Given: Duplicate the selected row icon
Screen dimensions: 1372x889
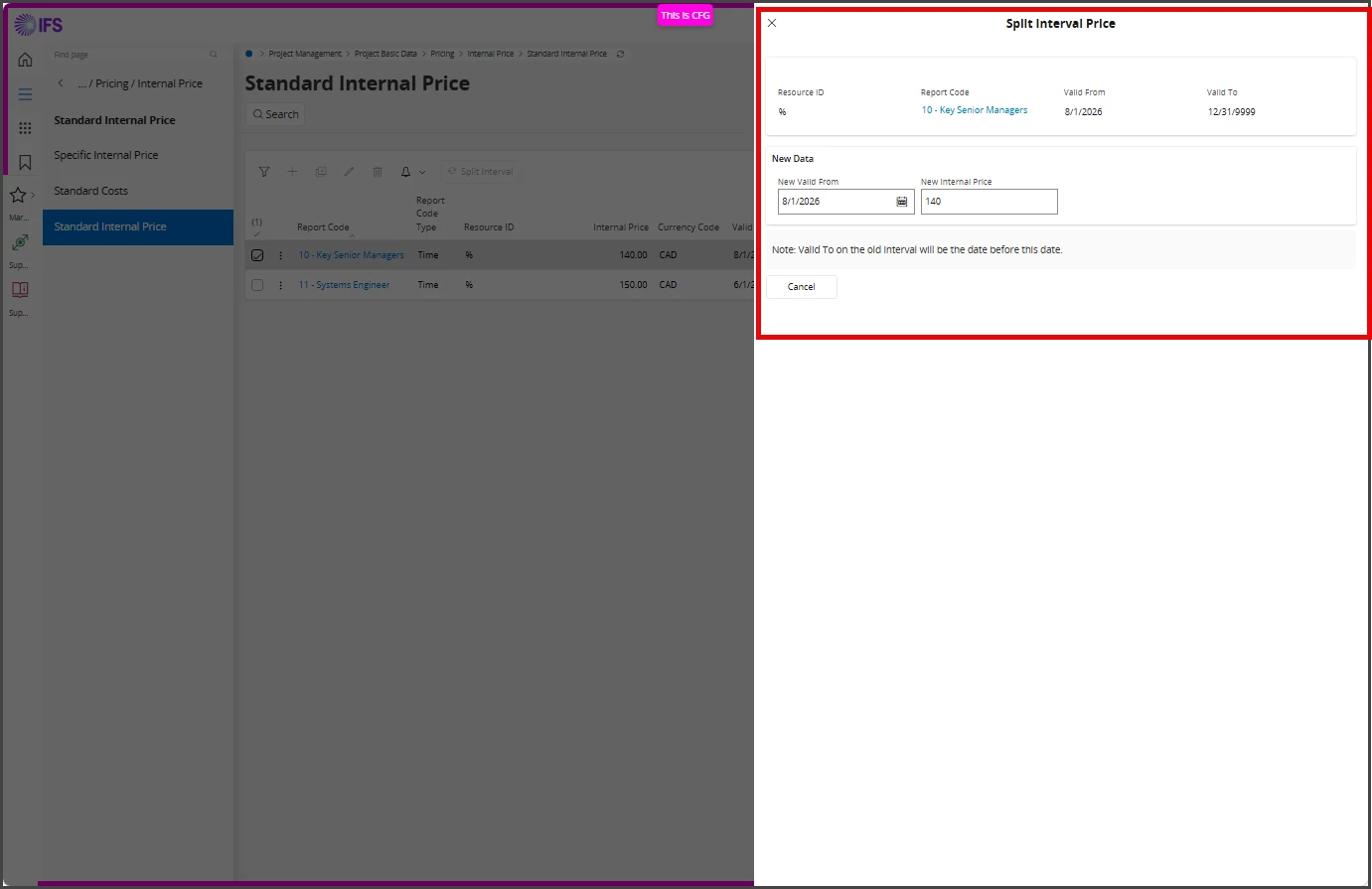Looking at the screenshot, I should [321, 172].
